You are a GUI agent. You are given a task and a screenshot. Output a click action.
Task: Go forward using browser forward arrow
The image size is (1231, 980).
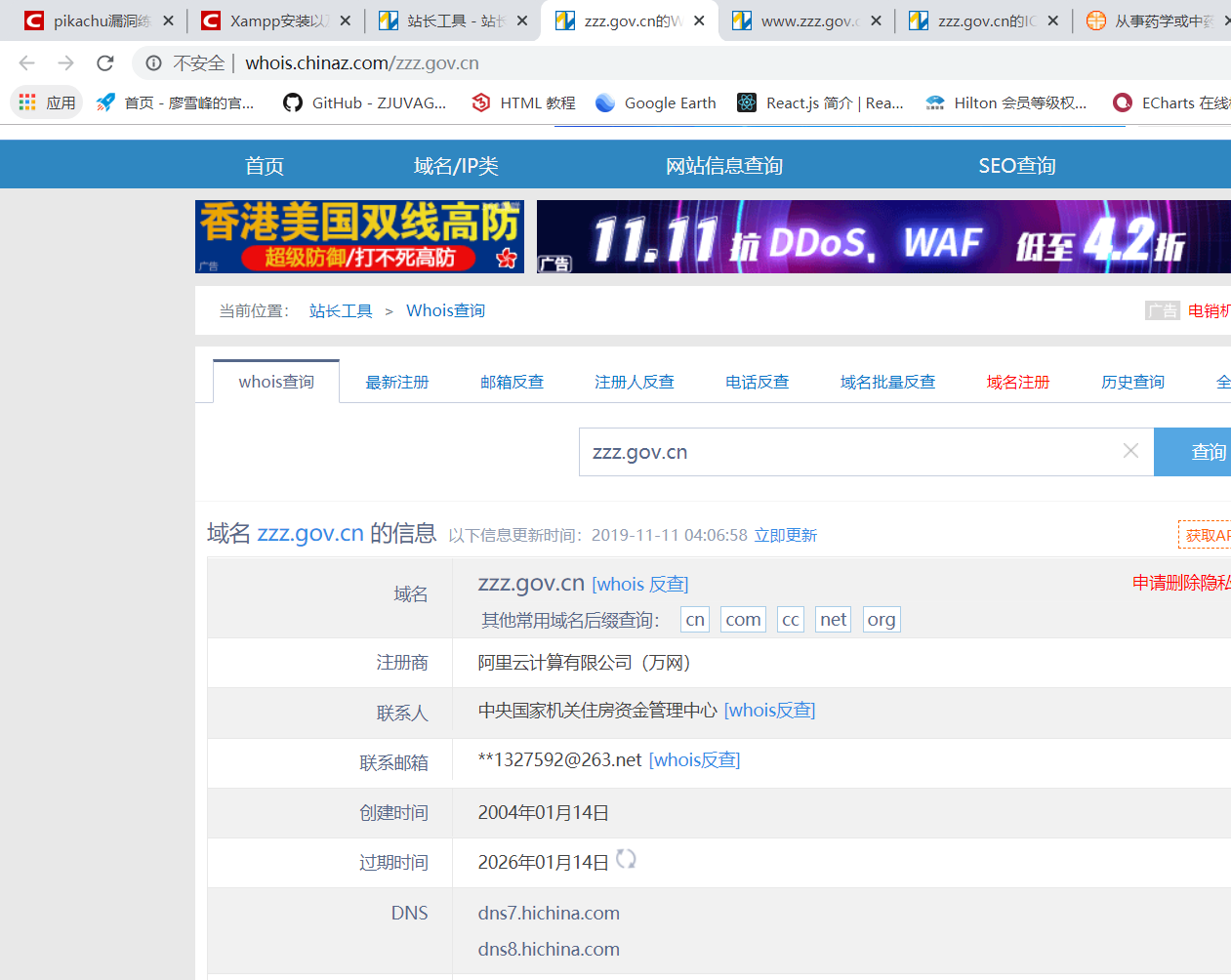(x=65, y=63)
